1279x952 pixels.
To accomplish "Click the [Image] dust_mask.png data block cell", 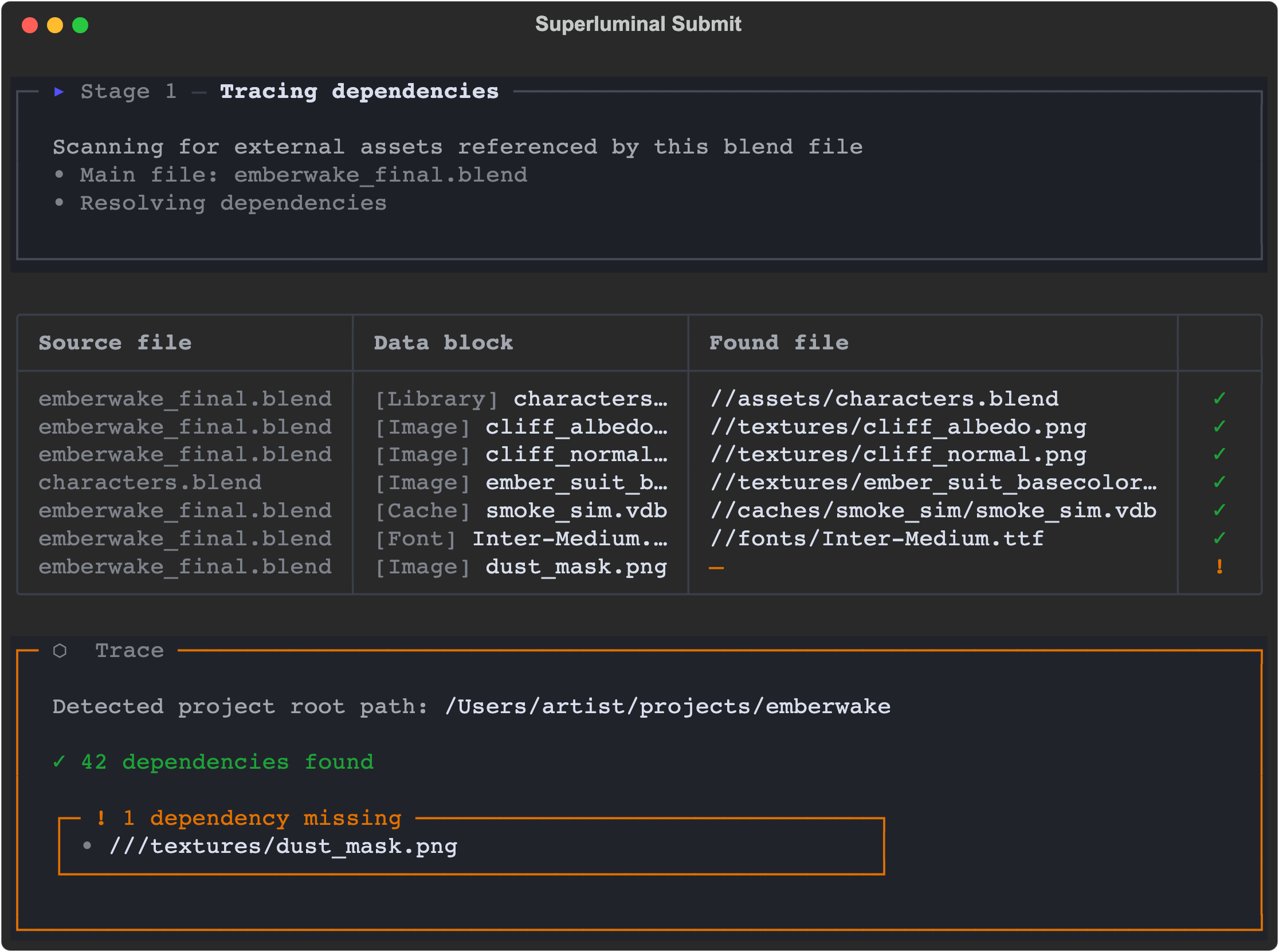I will click(x=521, y=567).
